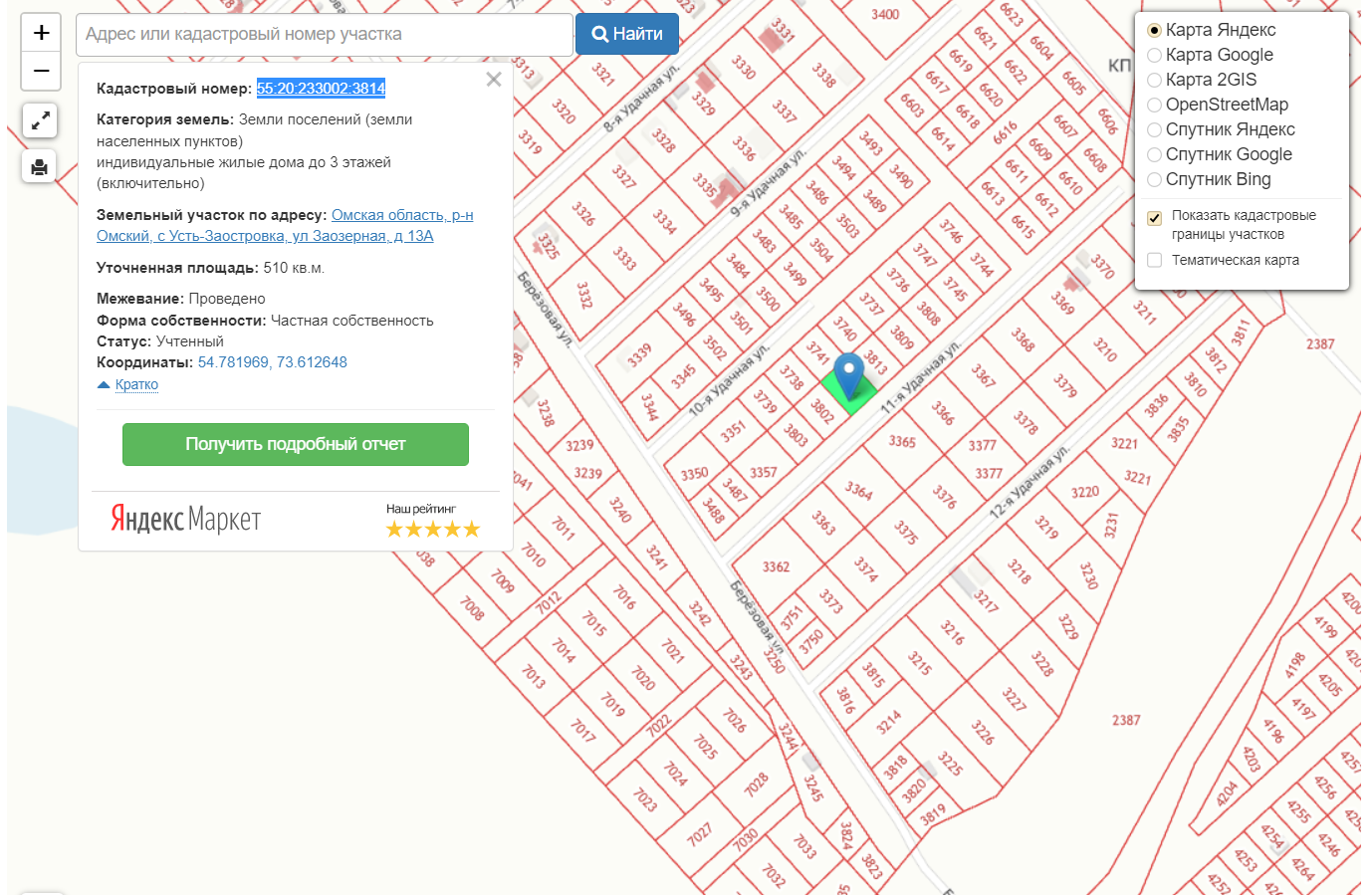The width and height of the screenshot is (1372, 895).
Task: Zoom out with the minus button
Action: click(x=41, y=72)
